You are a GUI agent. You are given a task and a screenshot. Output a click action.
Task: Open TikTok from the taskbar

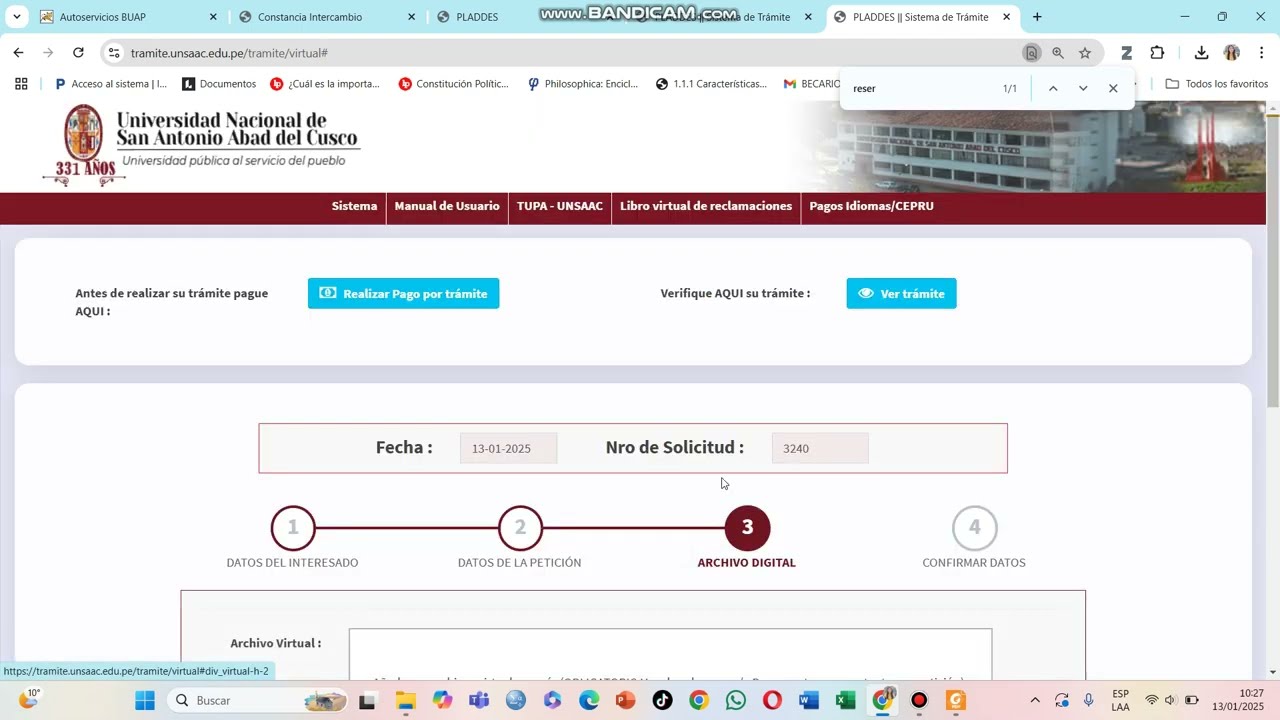pos(662,700)
